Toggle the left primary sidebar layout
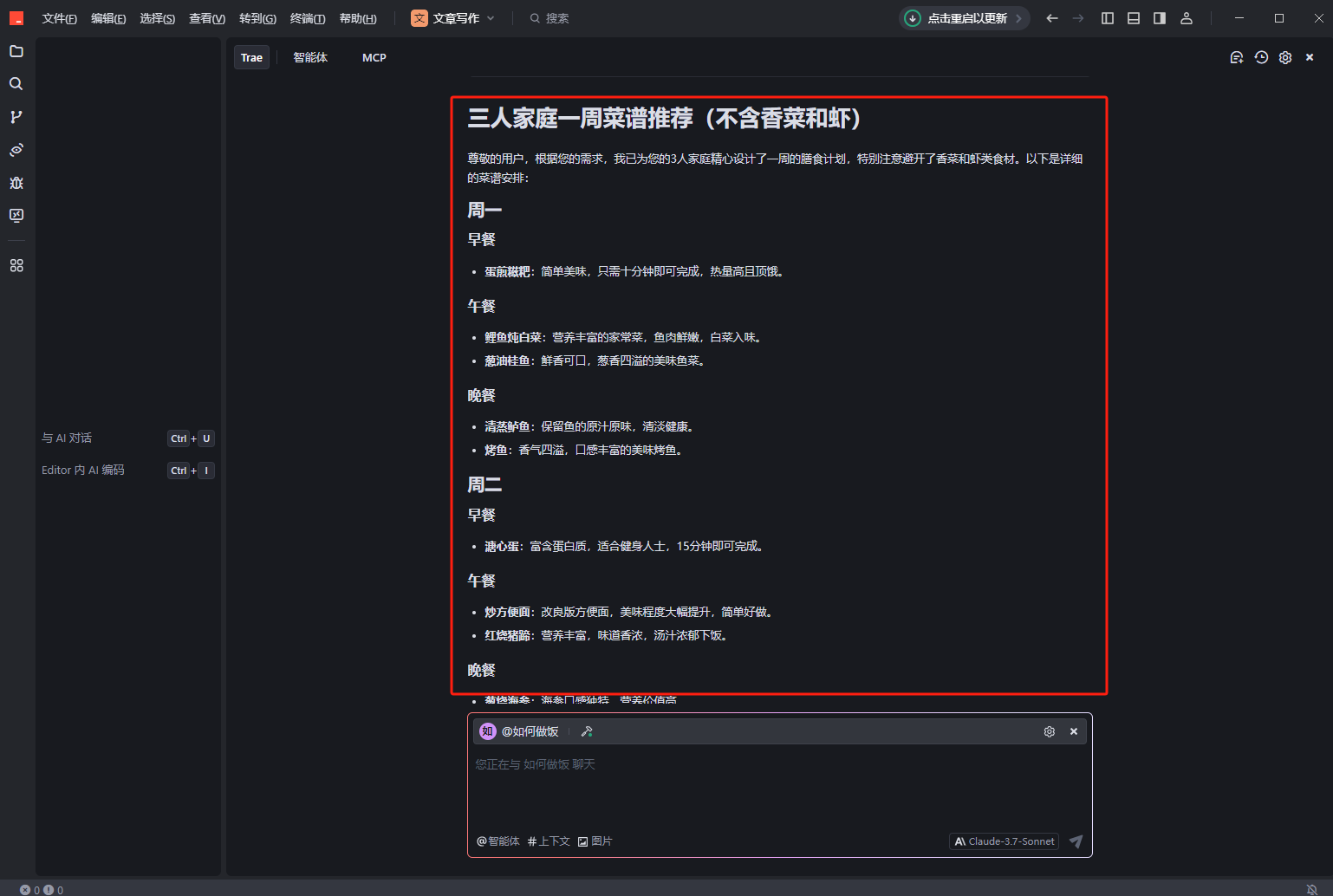 pos(1108,18)
